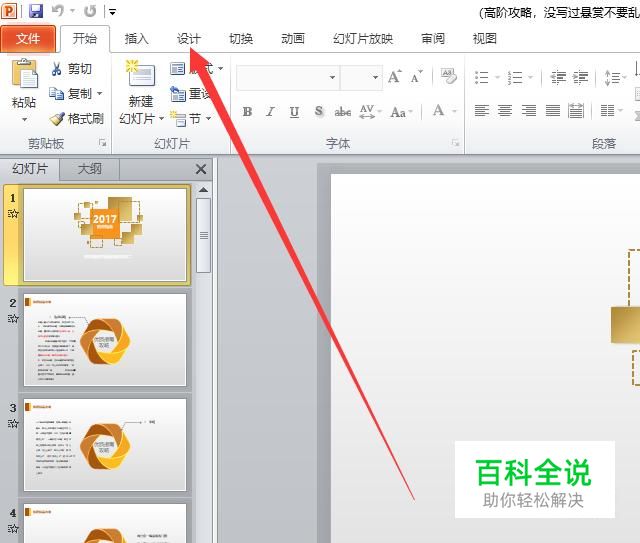Click the character spacing AV icon
Screen dimensions: 640x543
coord(367,111)
